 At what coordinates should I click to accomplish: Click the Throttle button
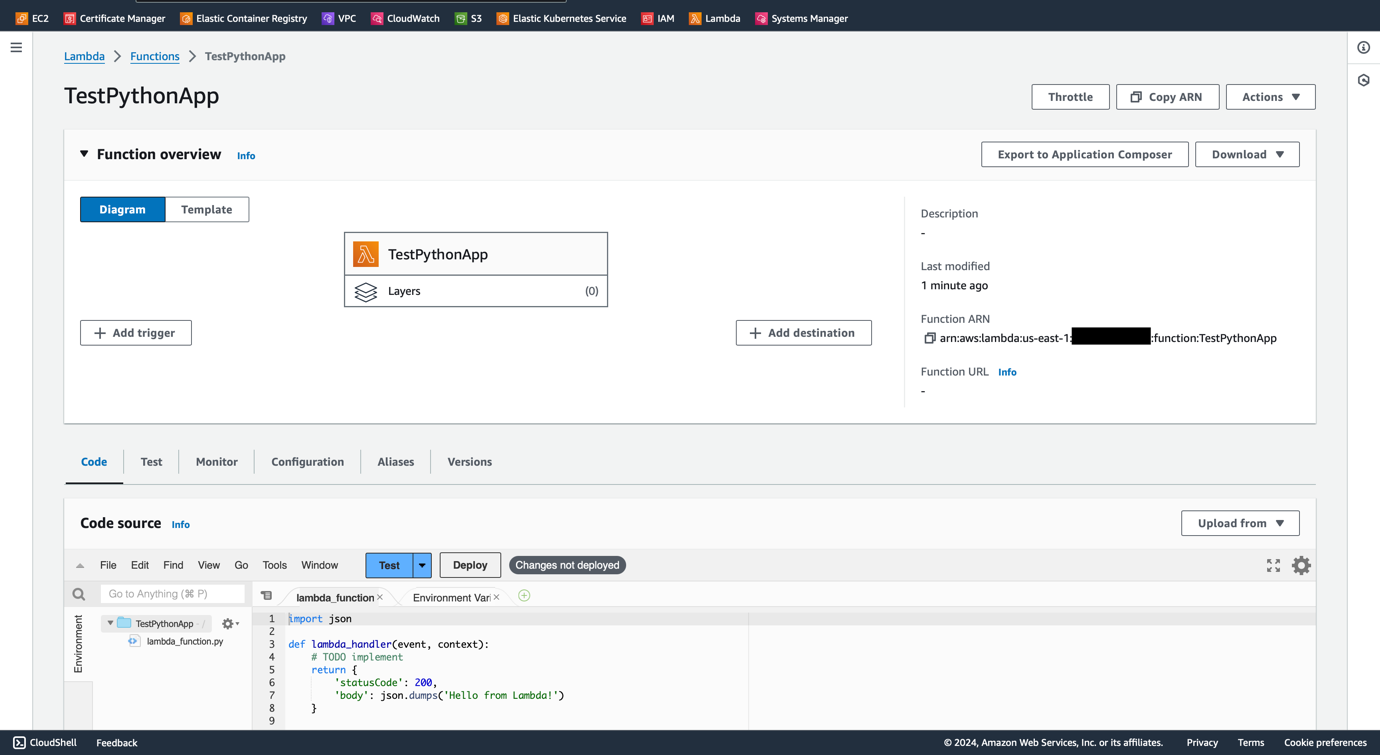coord(1070,97)
